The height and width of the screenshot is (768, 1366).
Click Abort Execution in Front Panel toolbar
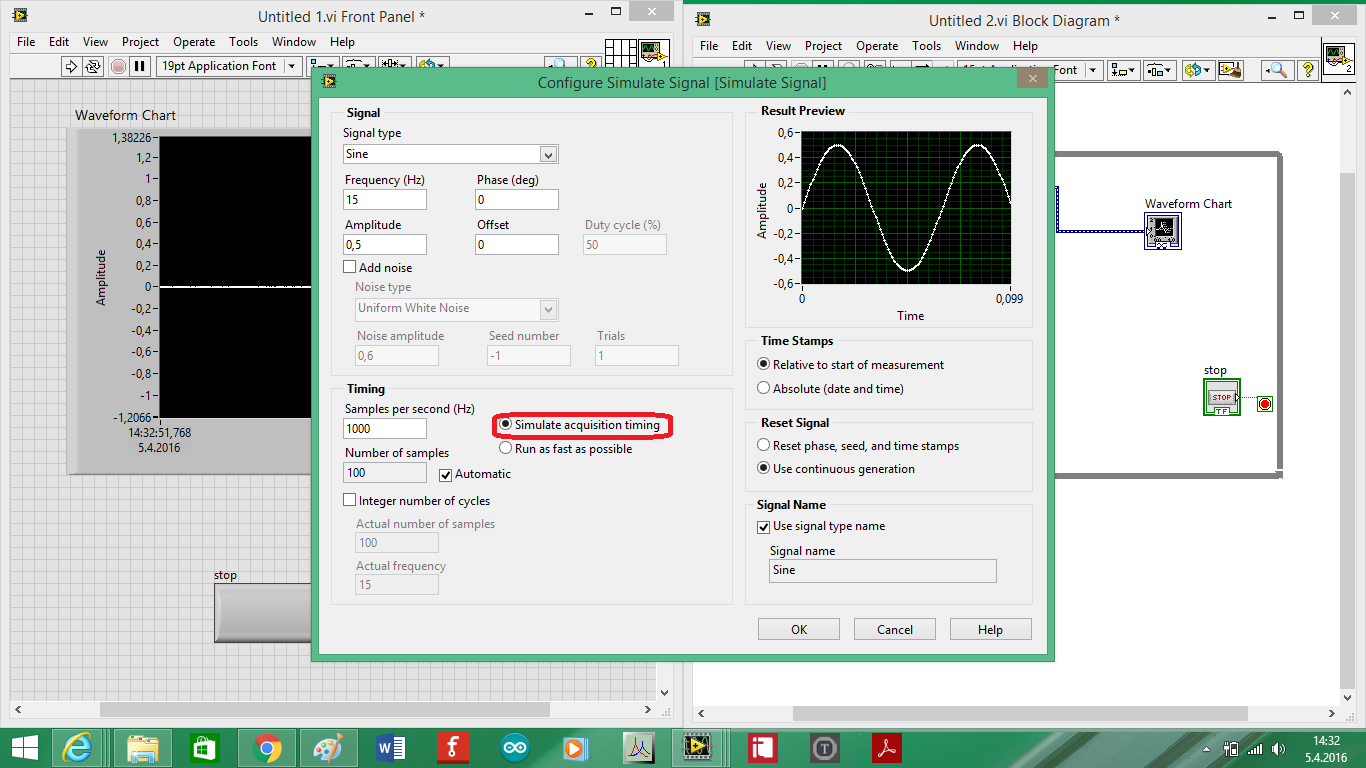pos(118,66)
